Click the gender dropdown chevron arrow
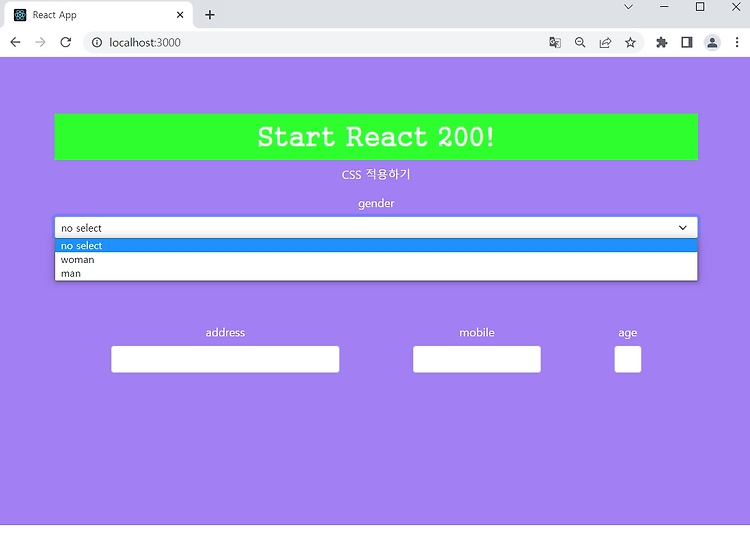Screen dimensions: 750x534 [x=683, y=228]
